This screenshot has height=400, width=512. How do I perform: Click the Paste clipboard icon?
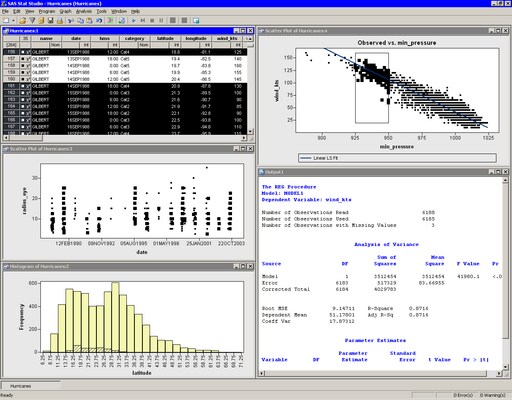[x=89, y=21]
